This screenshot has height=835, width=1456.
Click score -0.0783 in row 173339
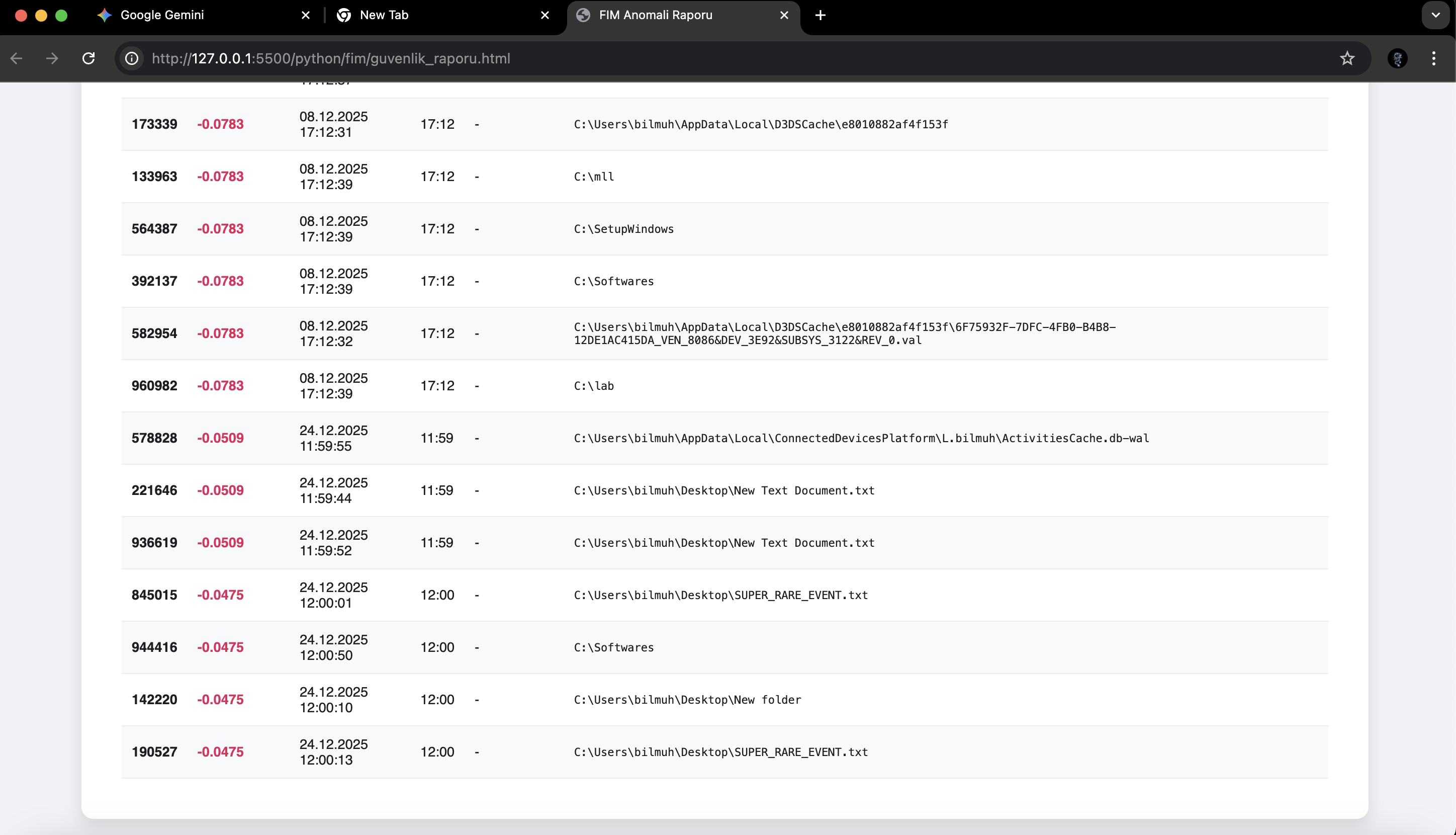220,124
